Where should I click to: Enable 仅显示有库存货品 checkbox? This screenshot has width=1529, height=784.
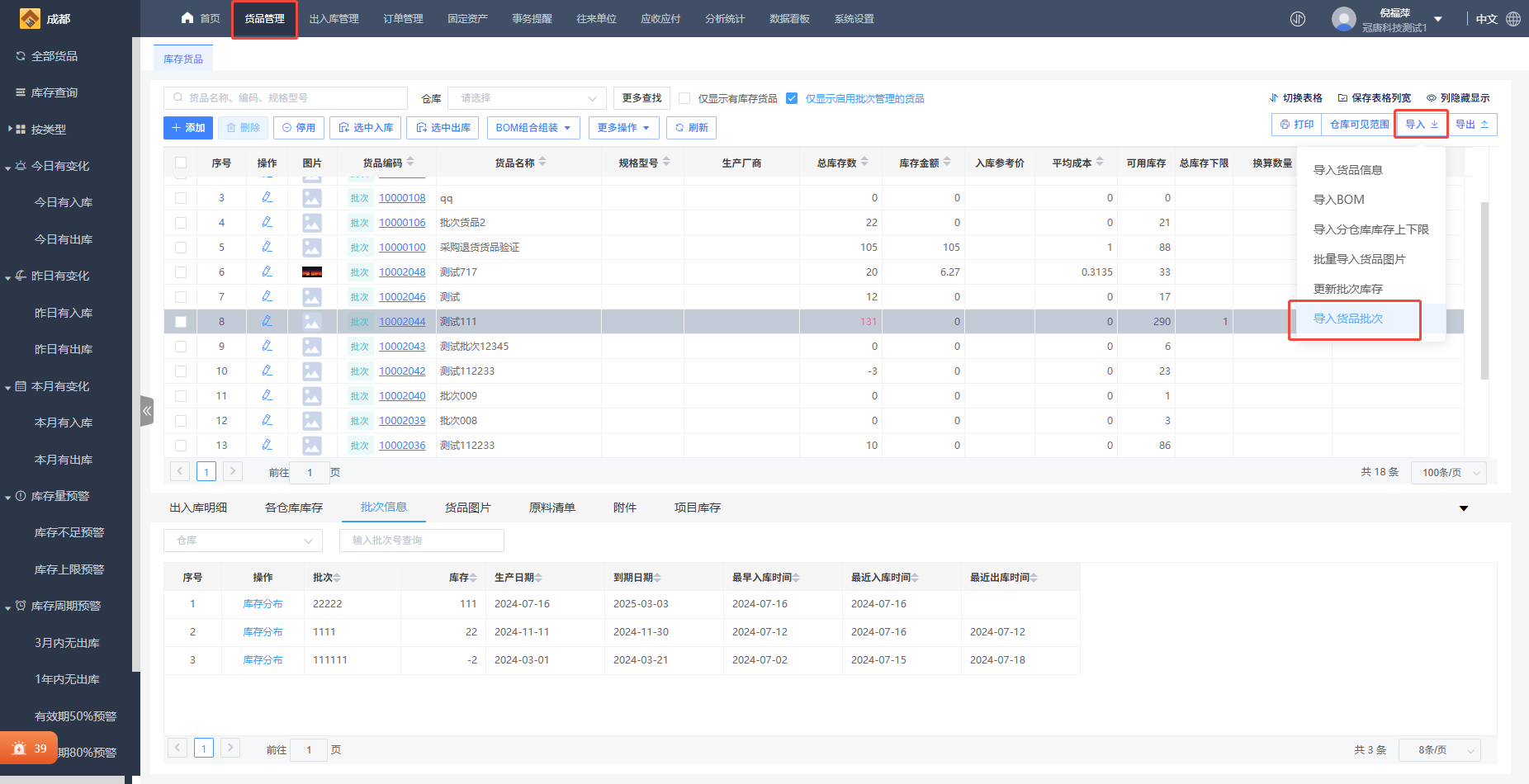point(684,98)
